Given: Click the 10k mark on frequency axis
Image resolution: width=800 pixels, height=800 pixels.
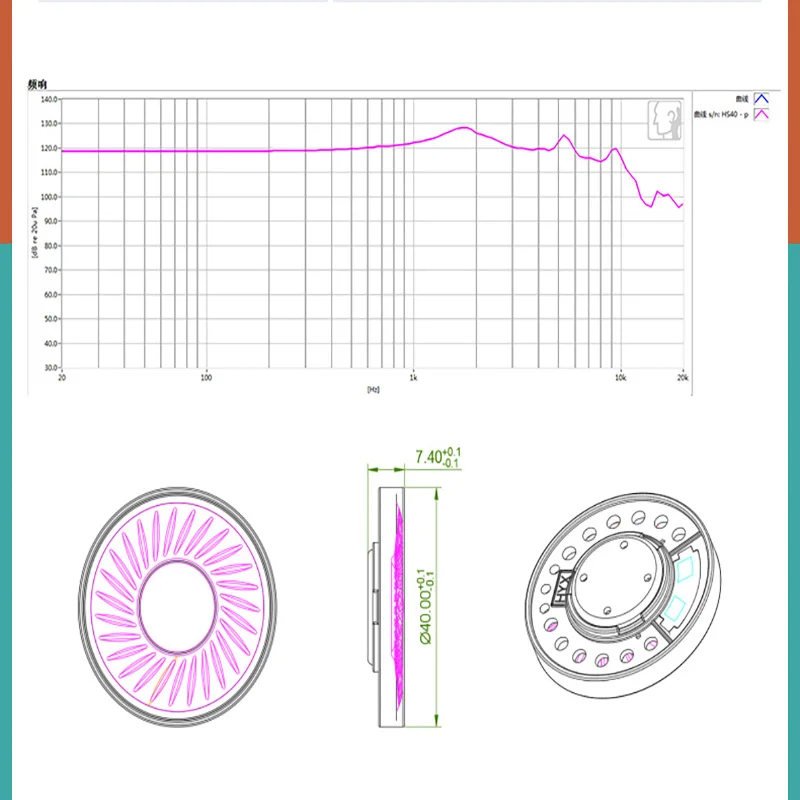Looking at the screenshot, I should [x=620, y=378].
